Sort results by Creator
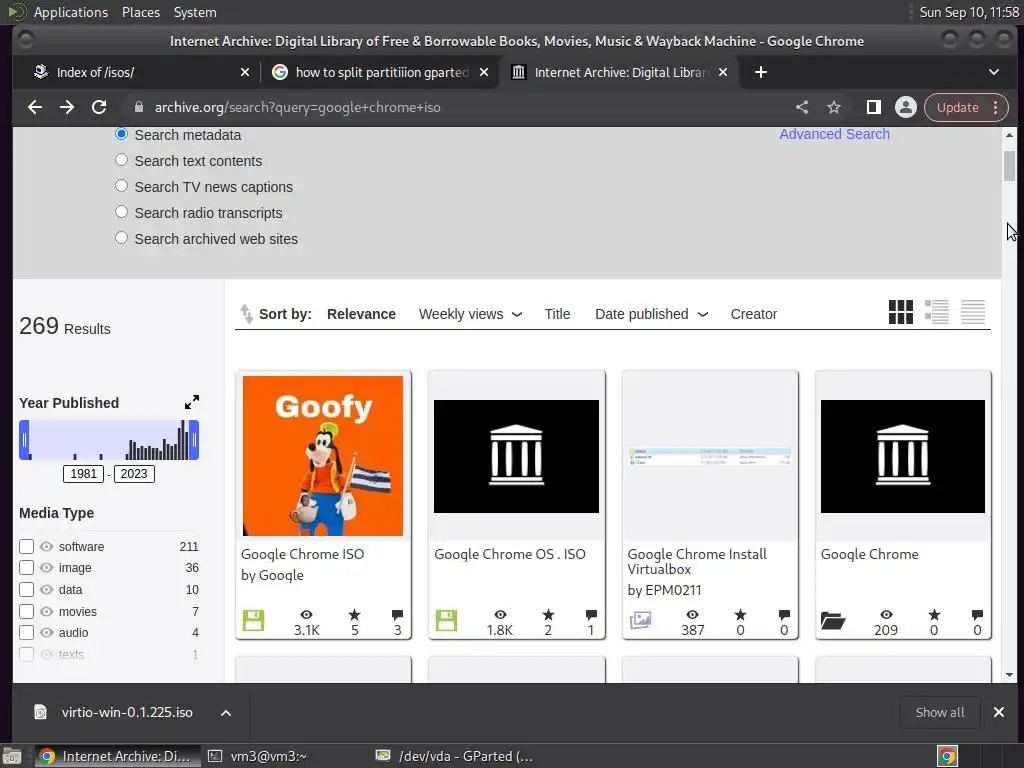 click(754, 314)
